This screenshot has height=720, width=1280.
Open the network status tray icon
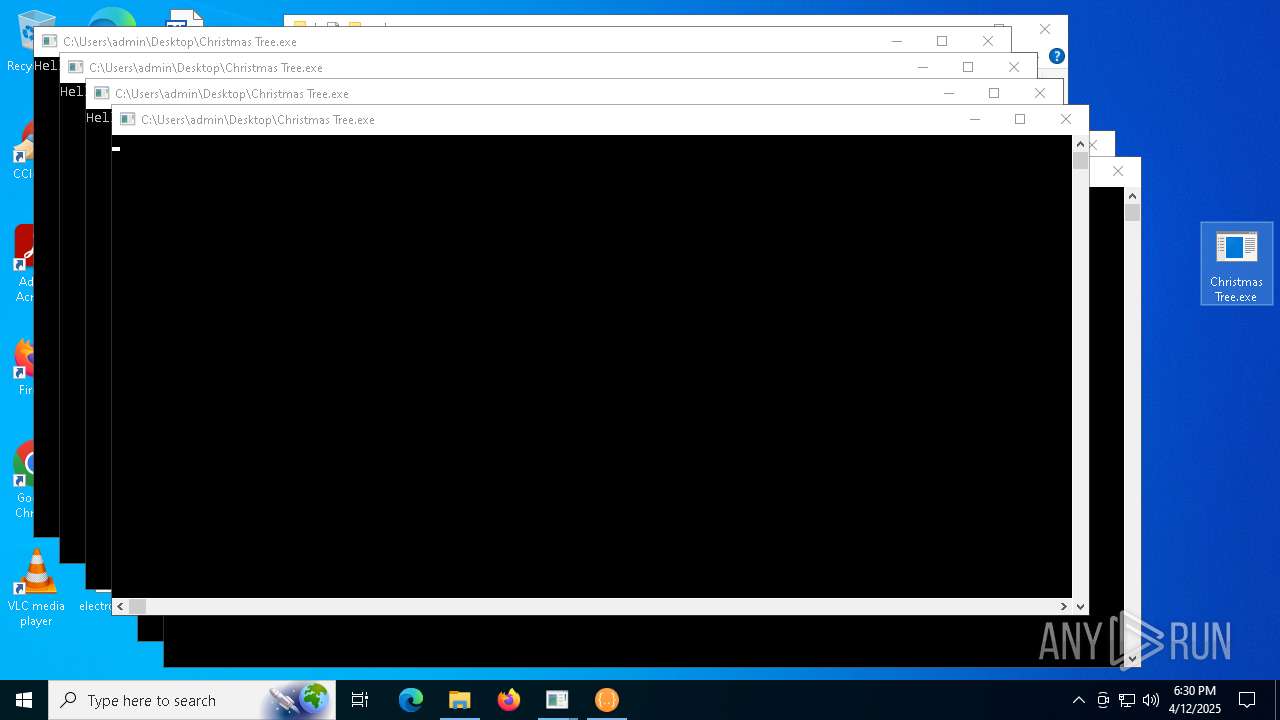(x=1127, y=700)
